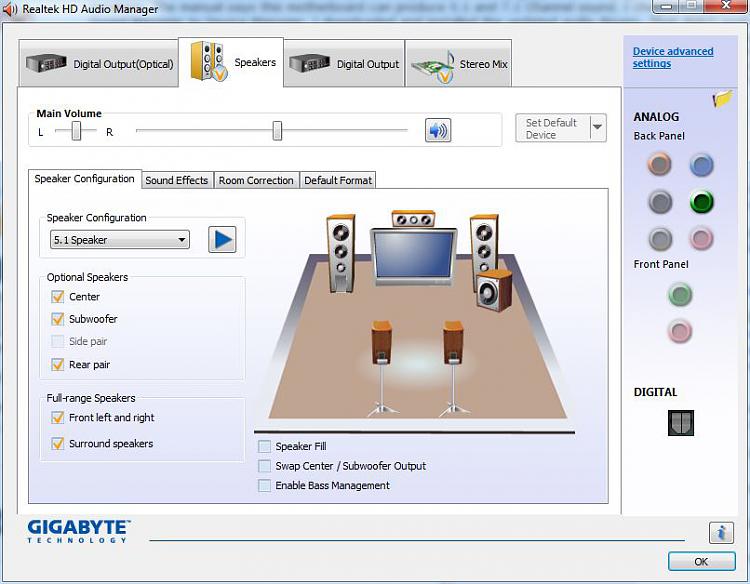Click the Realtek title bar speaker icon
750x584 pixels.
10,9
